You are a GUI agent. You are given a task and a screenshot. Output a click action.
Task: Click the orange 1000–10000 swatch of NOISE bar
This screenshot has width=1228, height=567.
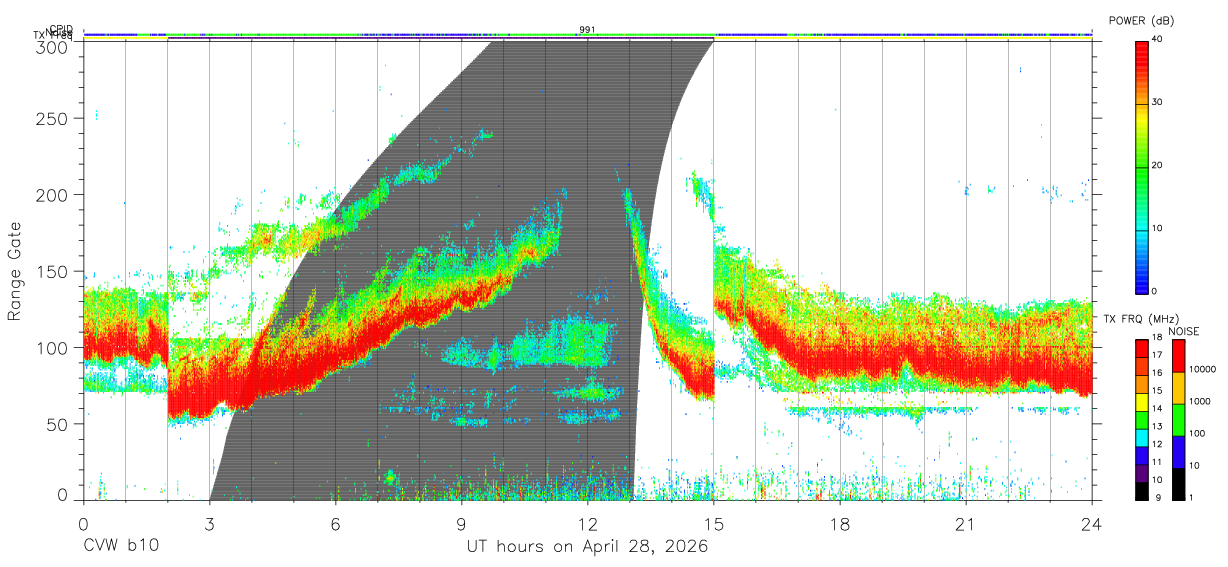pyautogui.click(x=1179, y=387)
